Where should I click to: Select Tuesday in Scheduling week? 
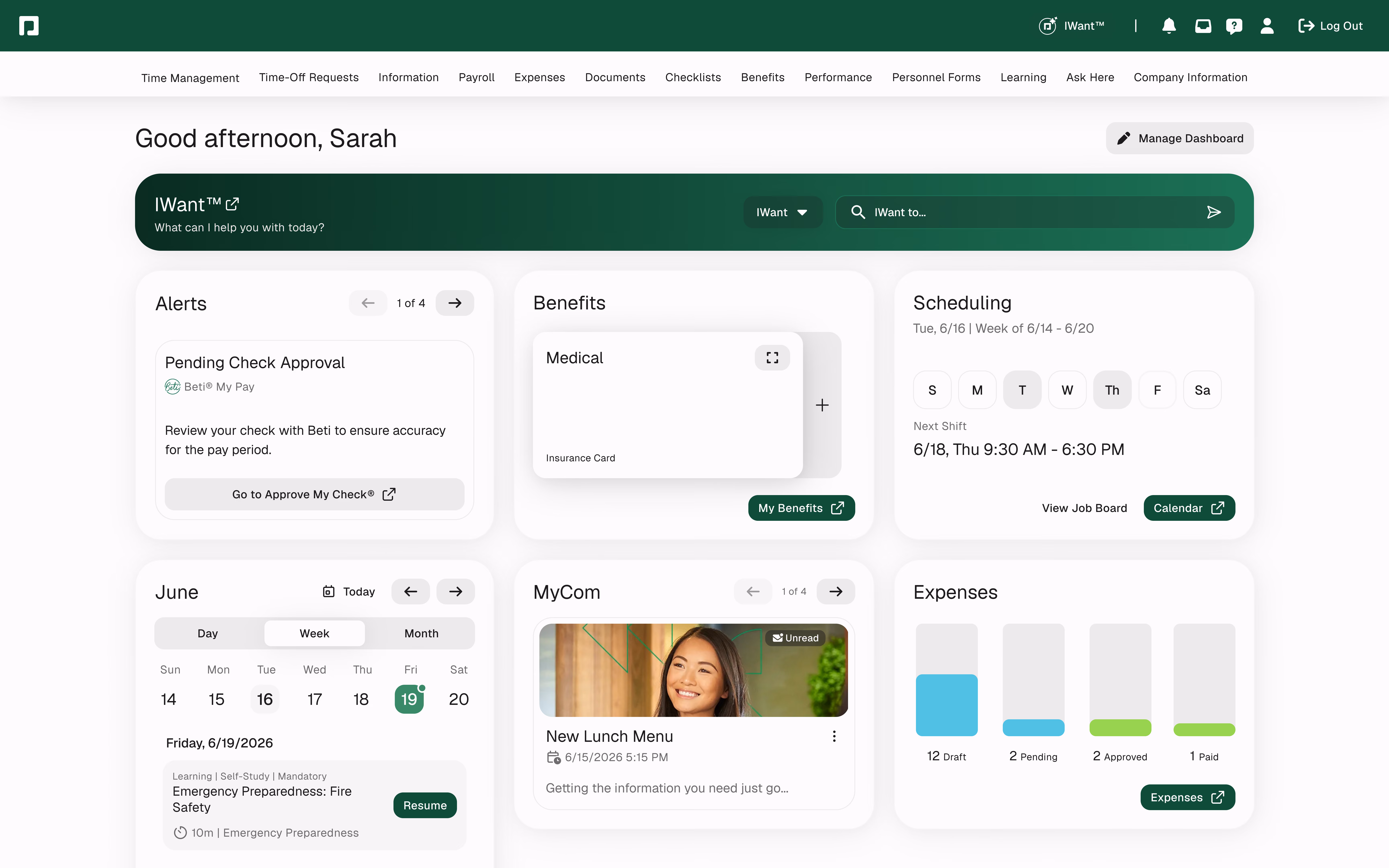[1022, 390]
